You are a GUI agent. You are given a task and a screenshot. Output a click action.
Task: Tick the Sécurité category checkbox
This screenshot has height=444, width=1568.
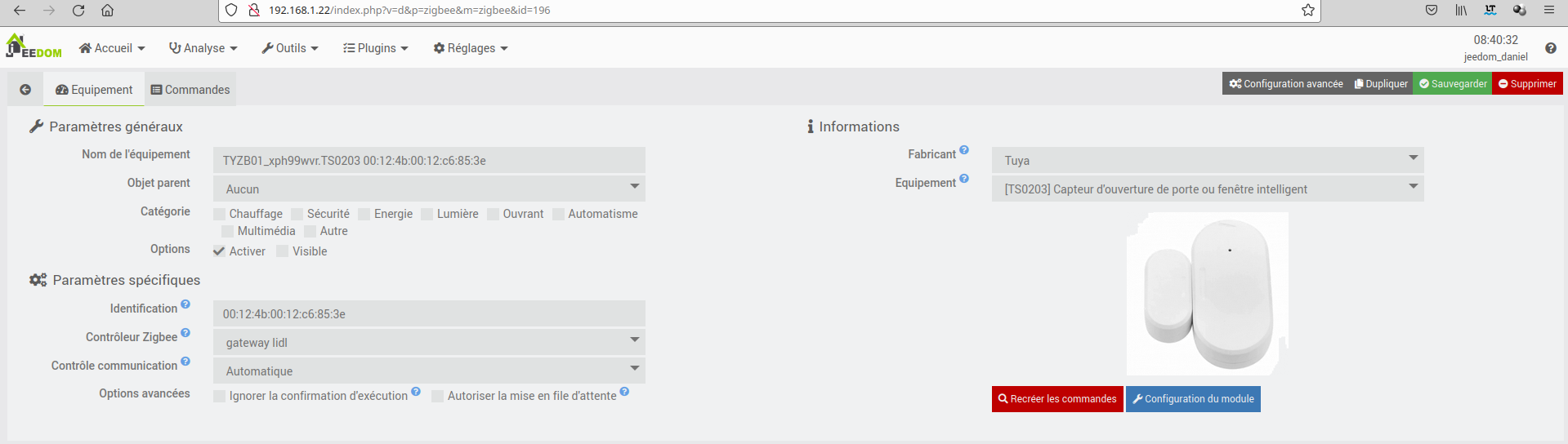click(x=297, y=214)
